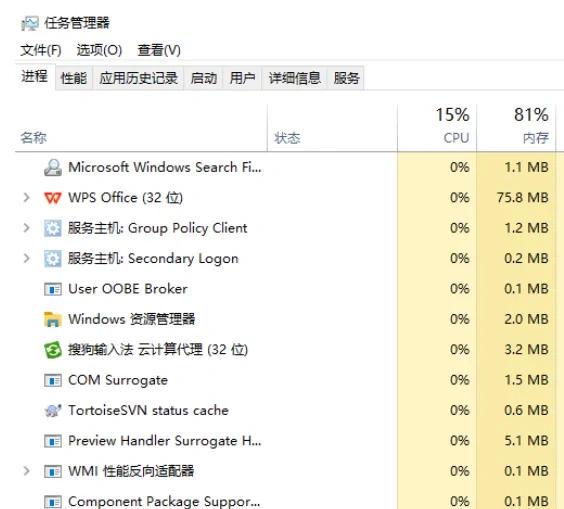Switch to the 性能 tab
The height and width of the screenshot is (509, 564).
(x=74, y=78)
